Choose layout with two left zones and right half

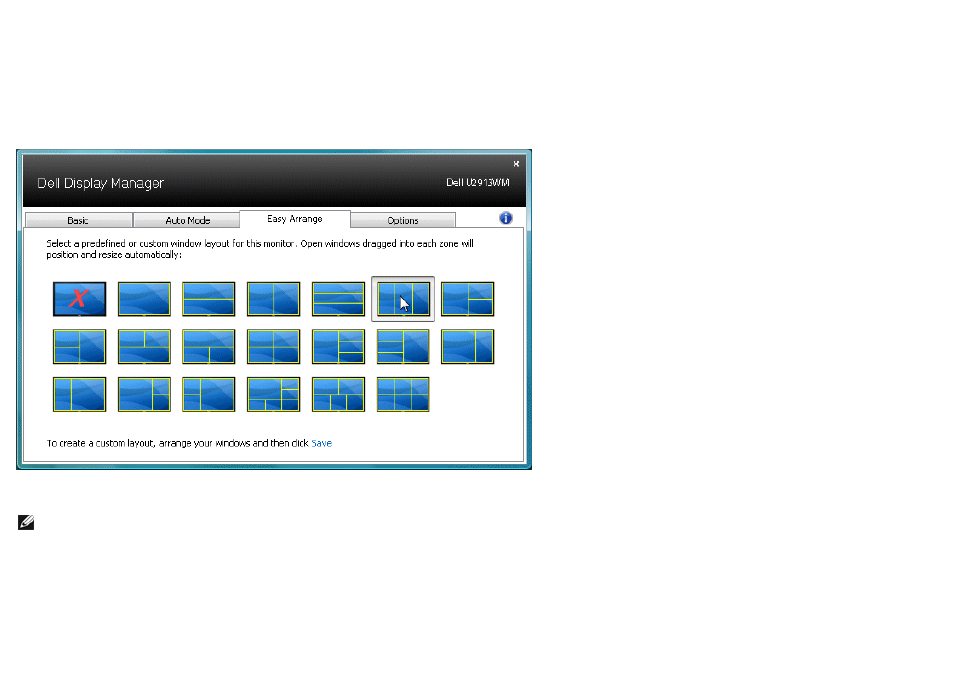[80, 346]
